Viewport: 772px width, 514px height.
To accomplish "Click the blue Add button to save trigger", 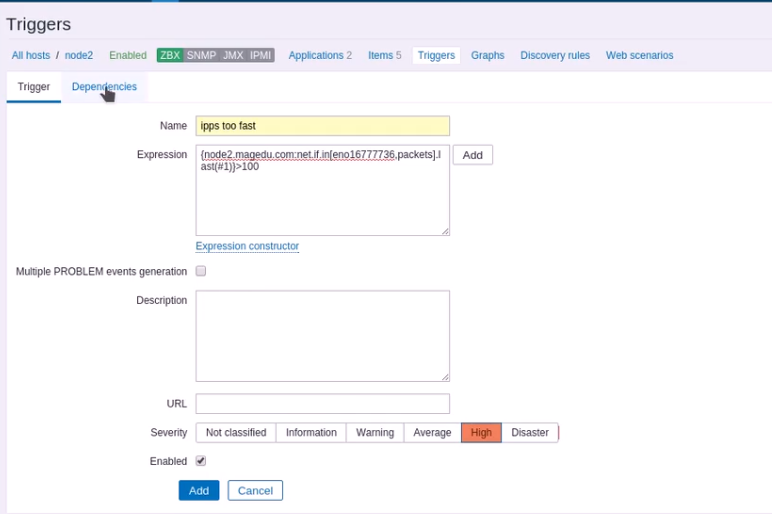I will 199,490.
